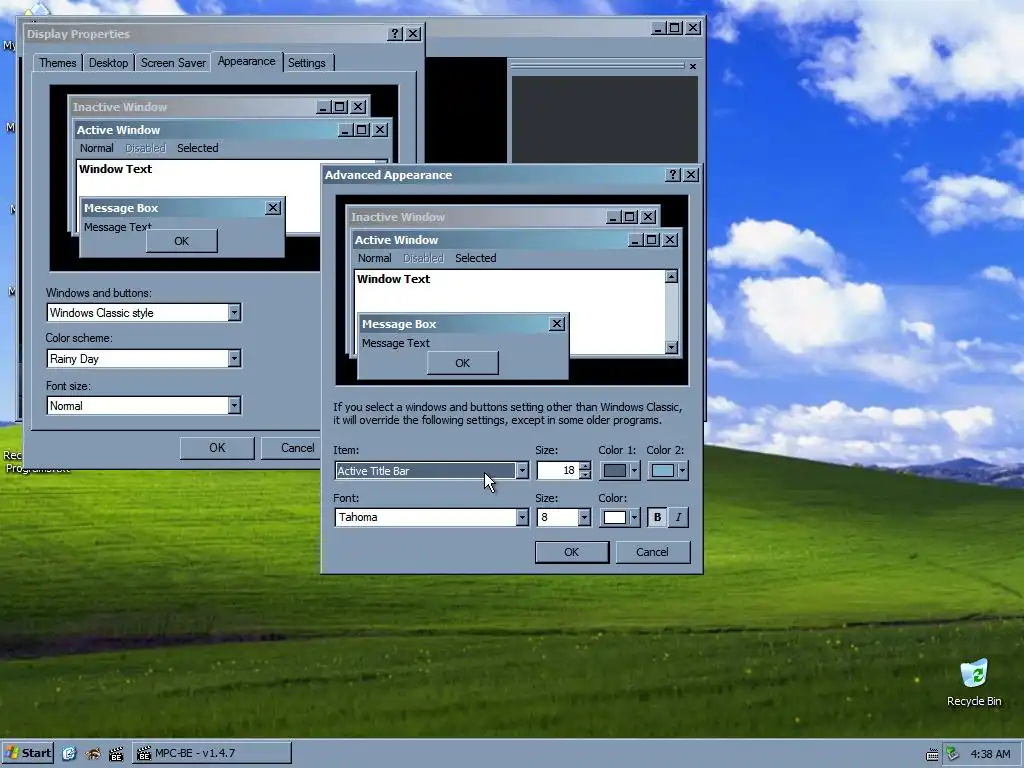Click Help button in Display Properties title bar
This screenshot has width=1024, height=768.
coord(395,34)
